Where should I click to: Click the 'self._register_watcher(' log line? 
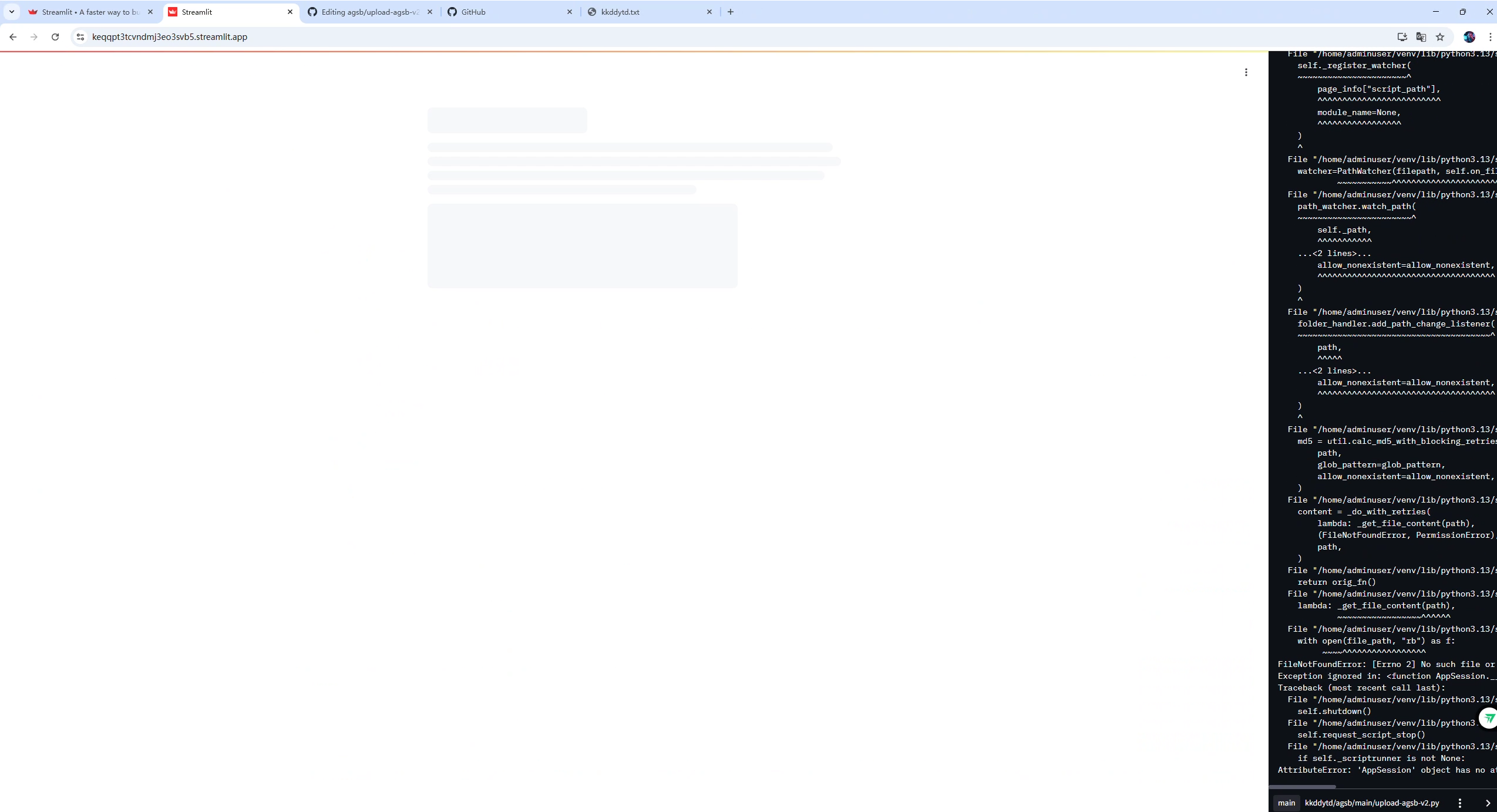pyautogui.click(x=1354, y=65)
